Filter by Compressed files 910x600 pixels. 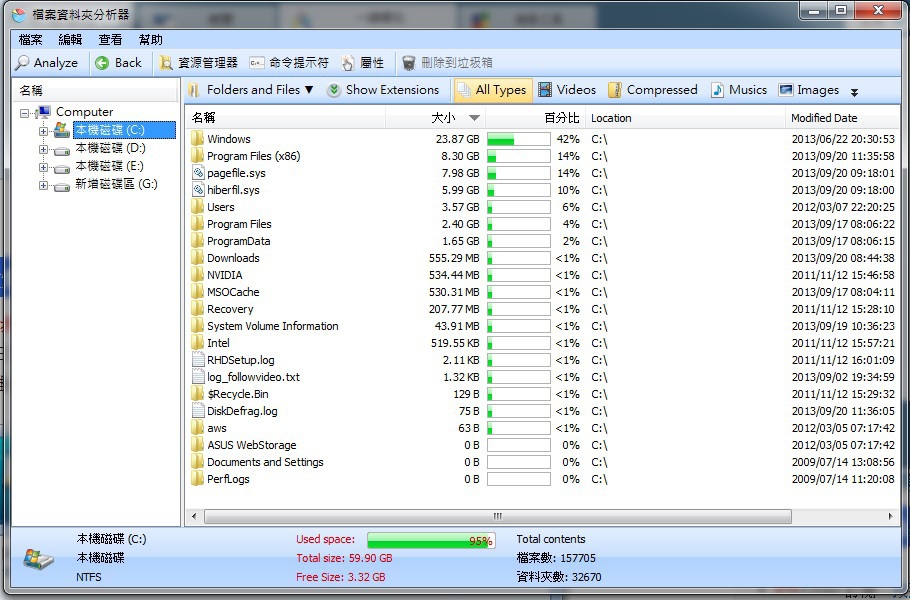(653, 90)
